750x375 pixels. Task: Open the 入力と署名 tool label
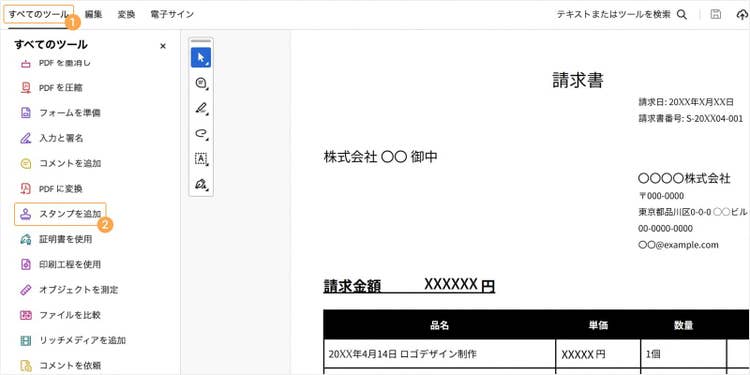pyautogui.click(x=61, y=138)
